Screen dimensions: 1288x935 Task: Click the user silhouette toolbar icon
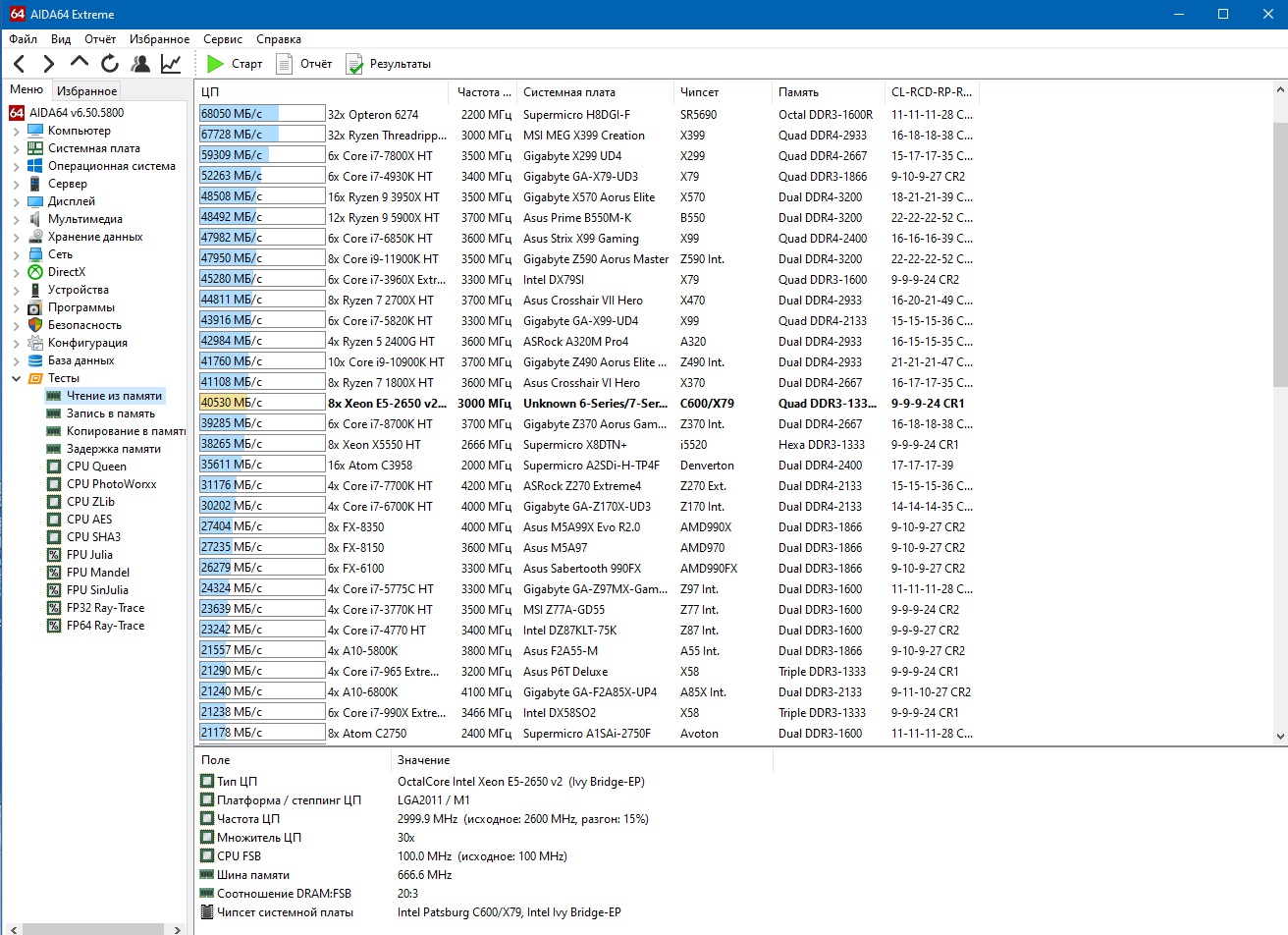coord(140,64)
